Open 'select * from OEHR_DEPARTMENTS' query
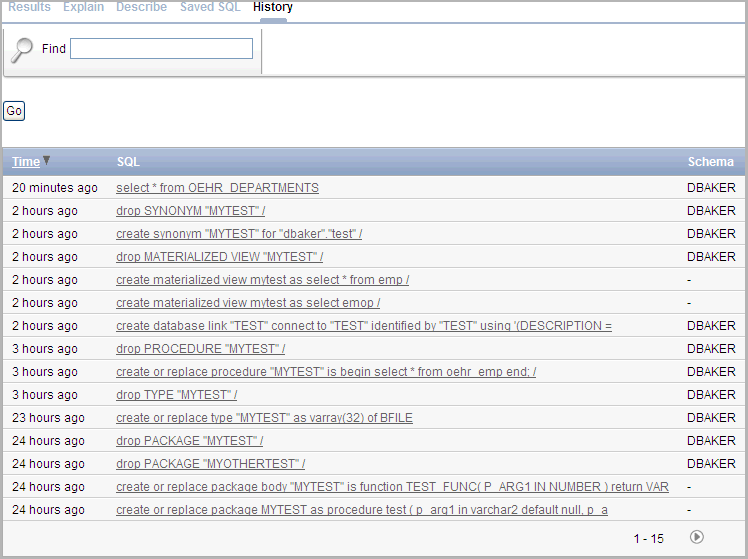 218,188
